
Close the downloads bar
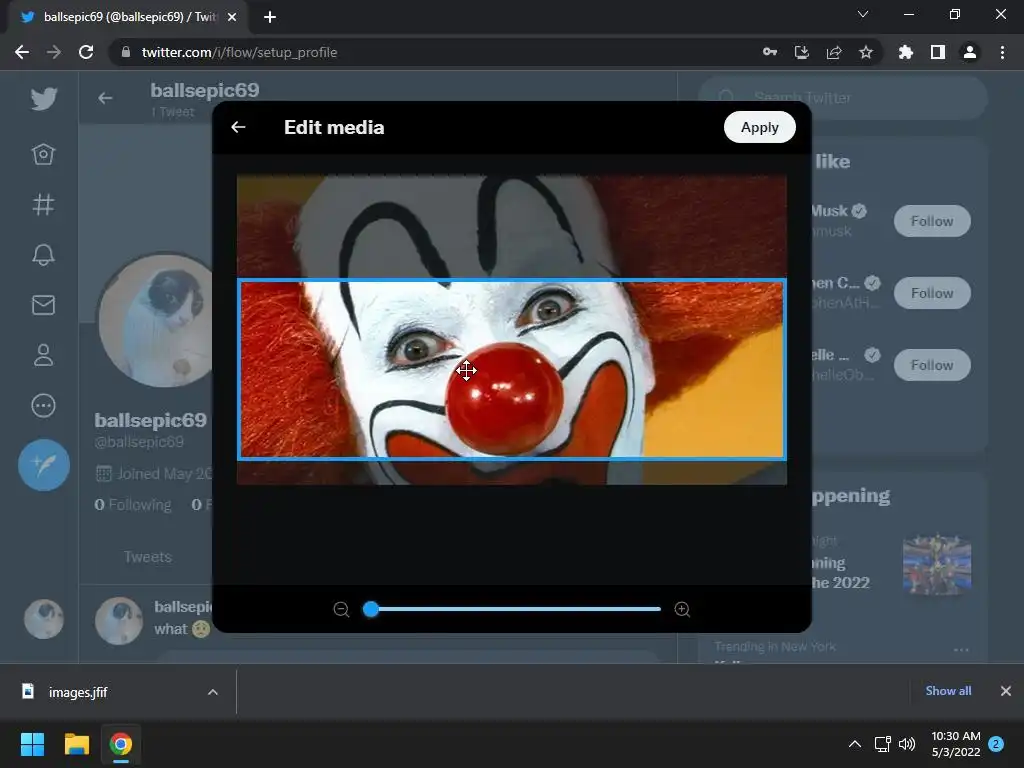(1006, 691)
